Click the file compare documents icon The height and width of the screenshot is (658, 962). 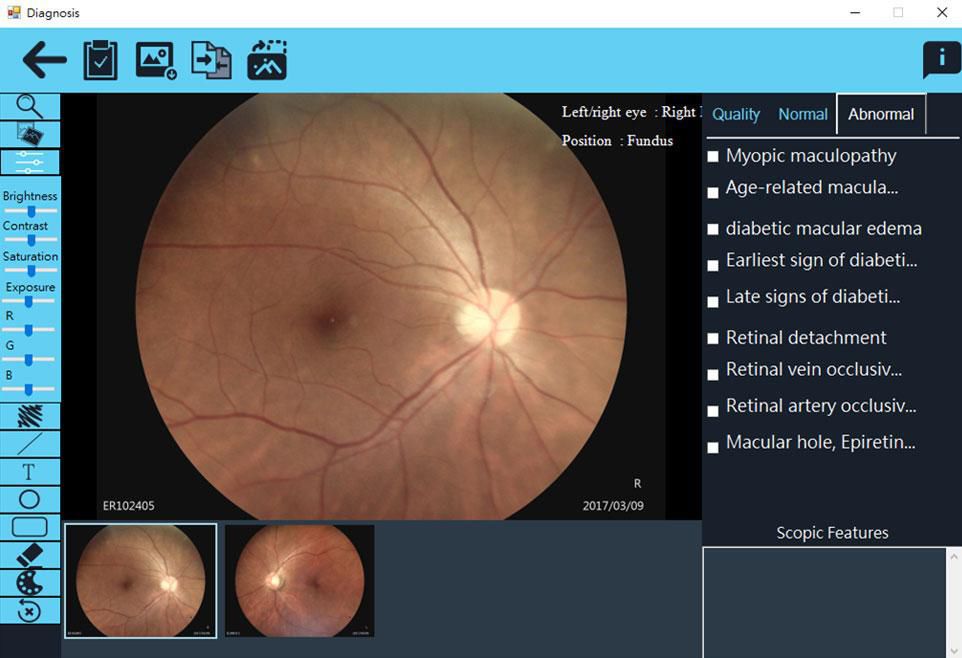click(x=211, y=60)
